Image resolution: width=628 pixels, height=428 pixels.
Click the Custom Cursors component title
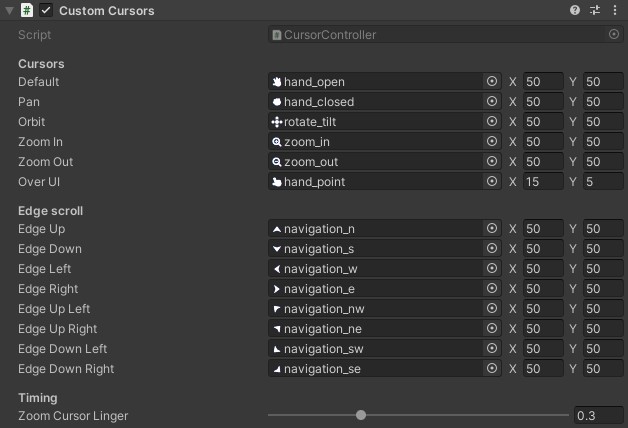coord(107,11)
